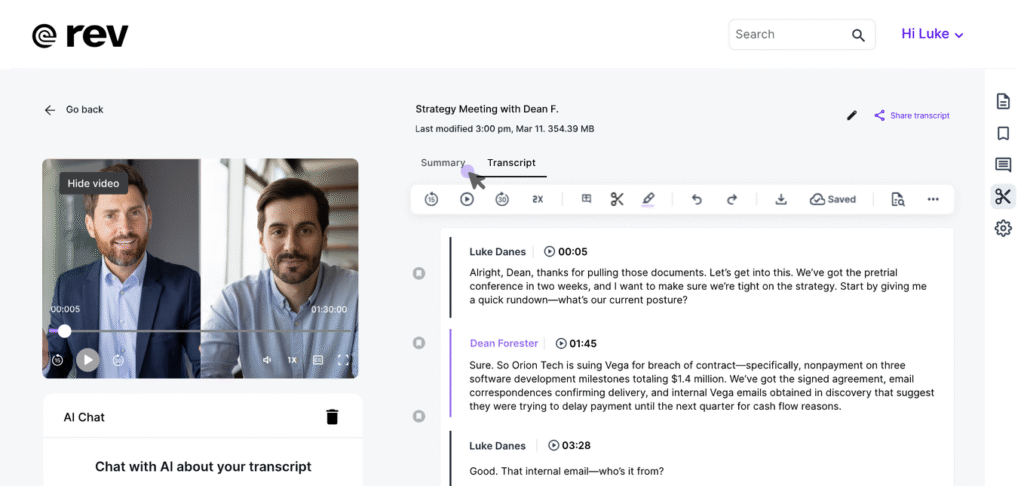This screenshot has width=1024, height=486.
Task: Click text 'Good. That internal email—who's it from?'
Action: click(x=567, y=471)
